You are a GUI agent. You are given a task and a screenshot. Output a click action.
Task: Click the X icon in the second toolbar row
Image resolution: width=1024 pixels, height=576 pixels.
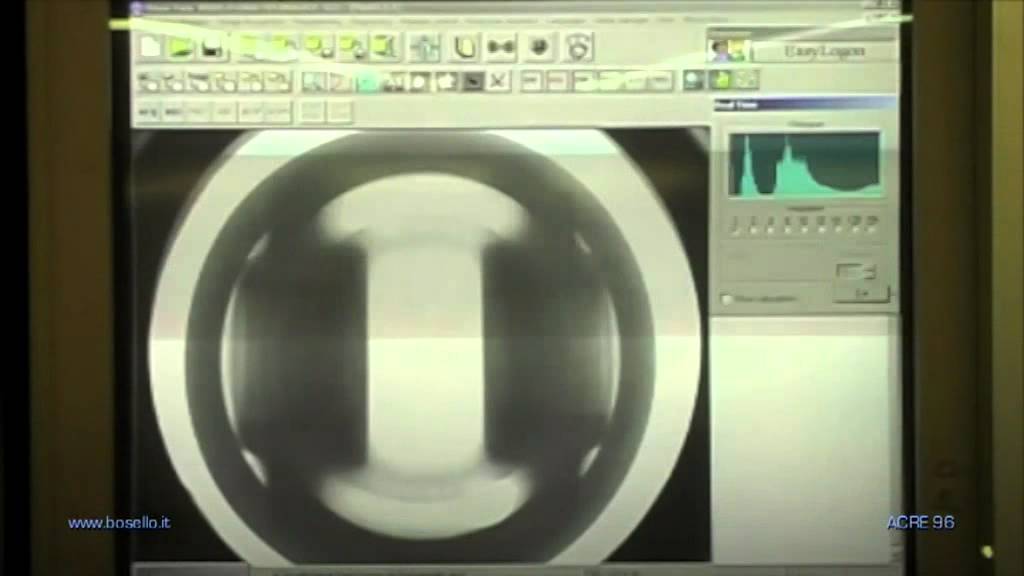pos(498,82)
